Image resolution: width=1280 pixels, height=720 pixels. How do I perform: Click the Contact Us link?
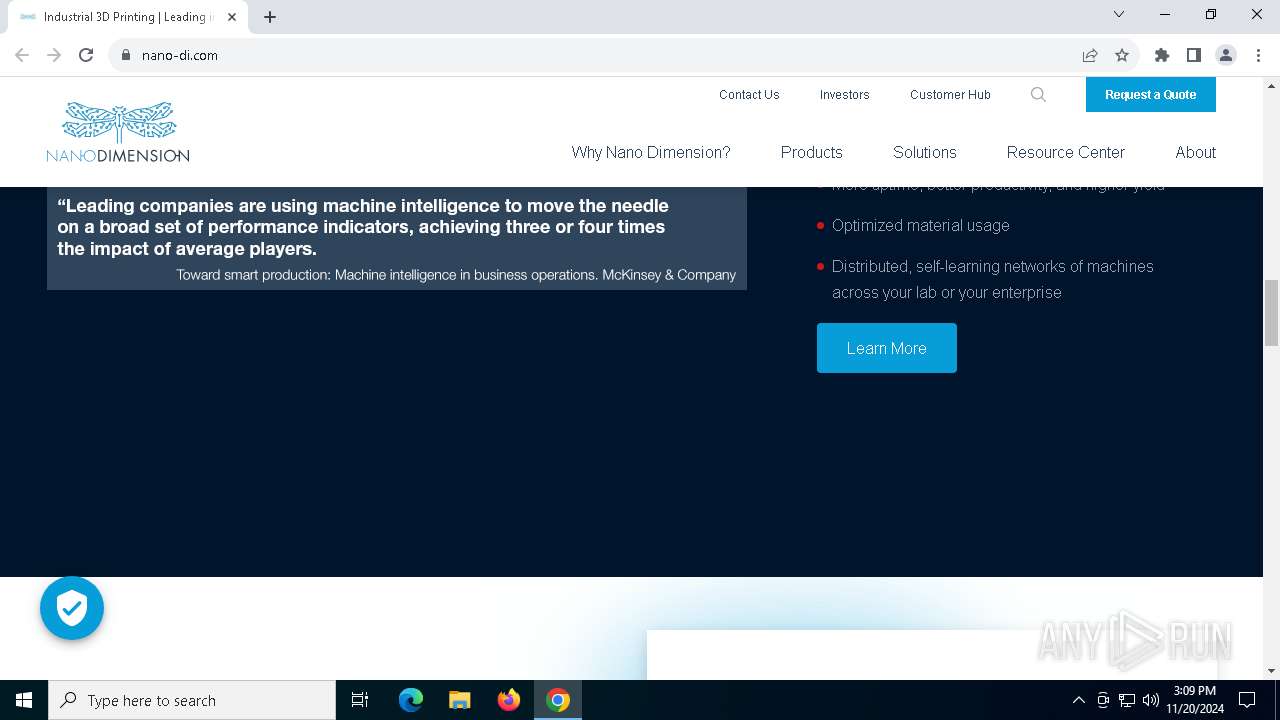[x=749, y=94]
